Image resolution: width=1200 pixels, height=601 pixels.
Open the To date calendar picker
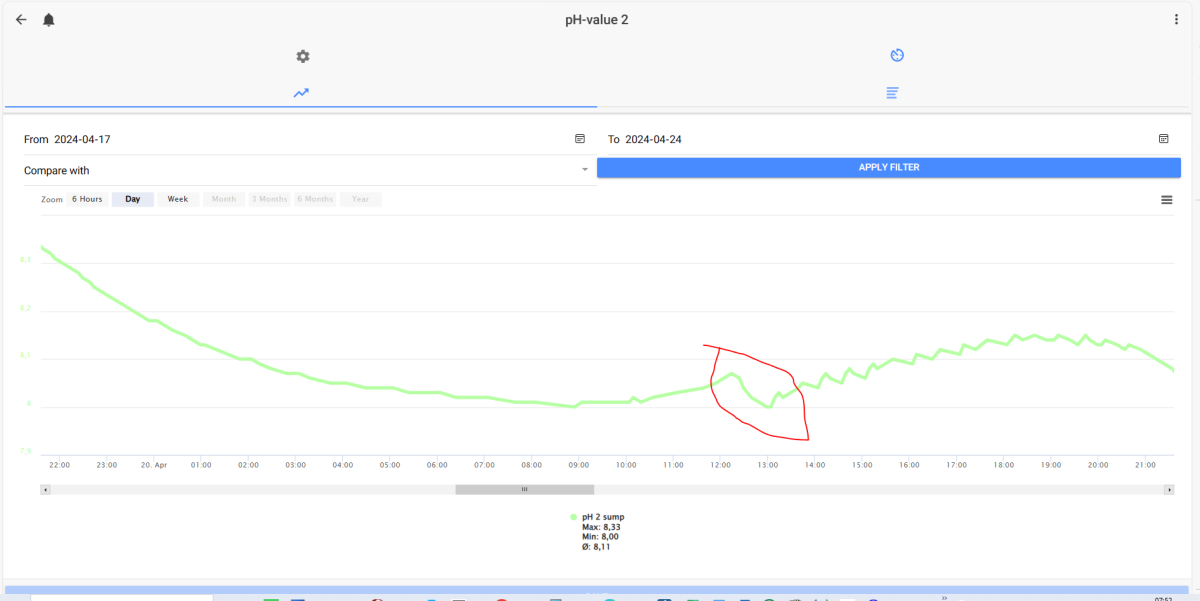click(x=1163, y=139)
